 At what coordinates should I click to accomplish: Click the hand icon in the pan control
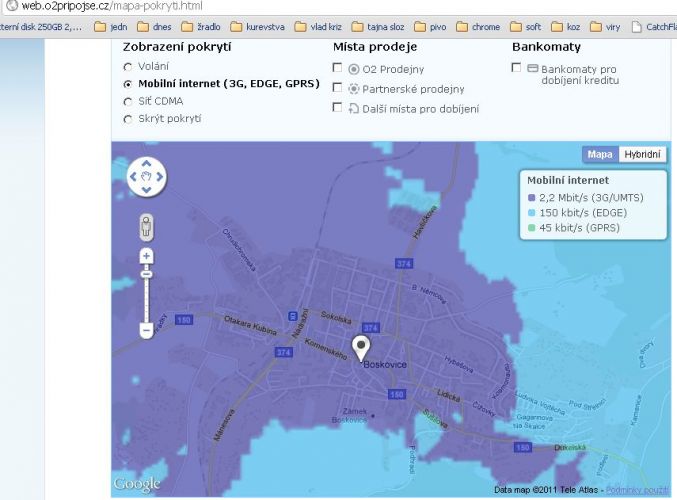coord(146,177)
